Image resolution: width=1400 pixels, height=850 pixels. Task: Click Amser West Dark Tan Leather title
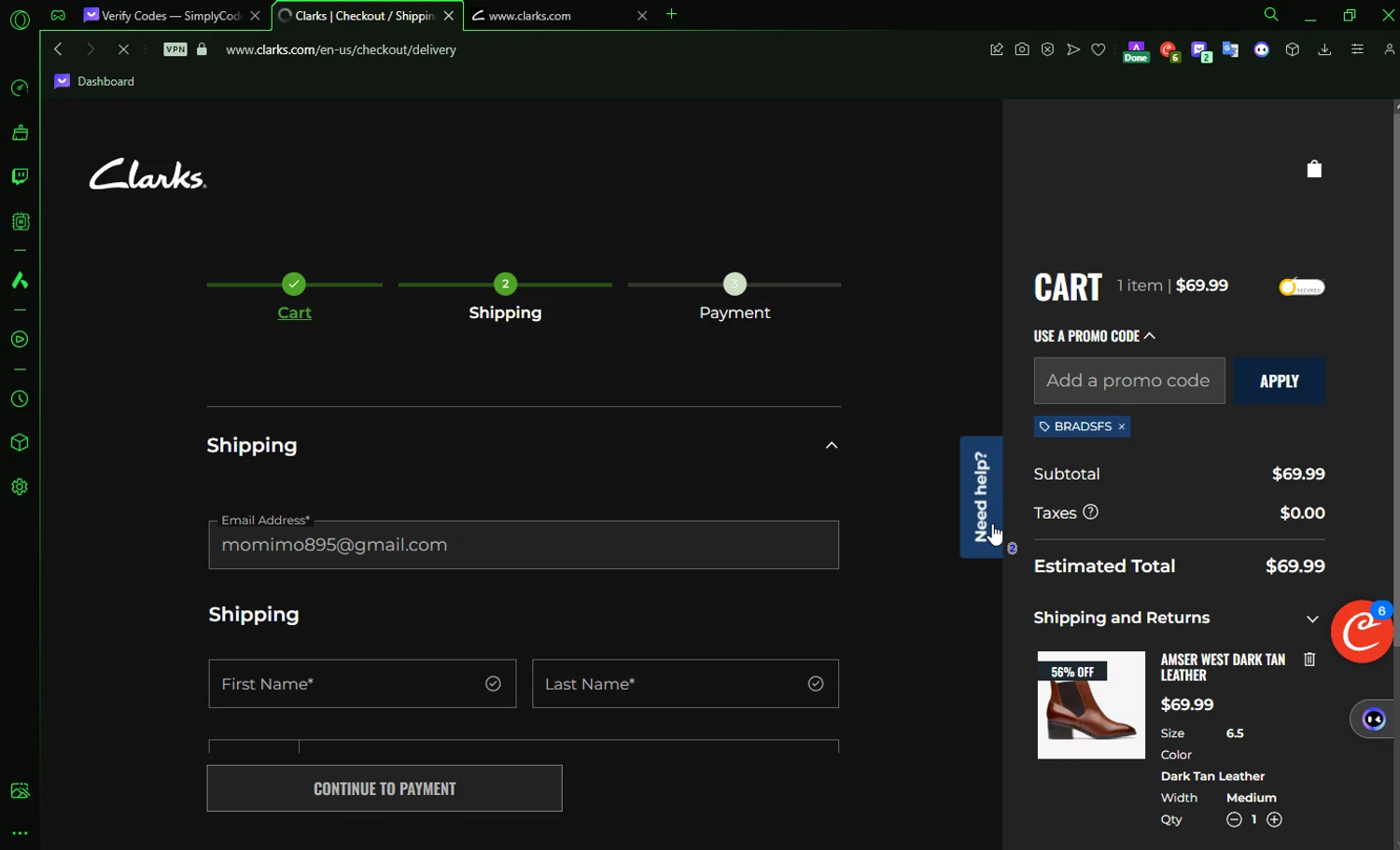coord(1223,667)
